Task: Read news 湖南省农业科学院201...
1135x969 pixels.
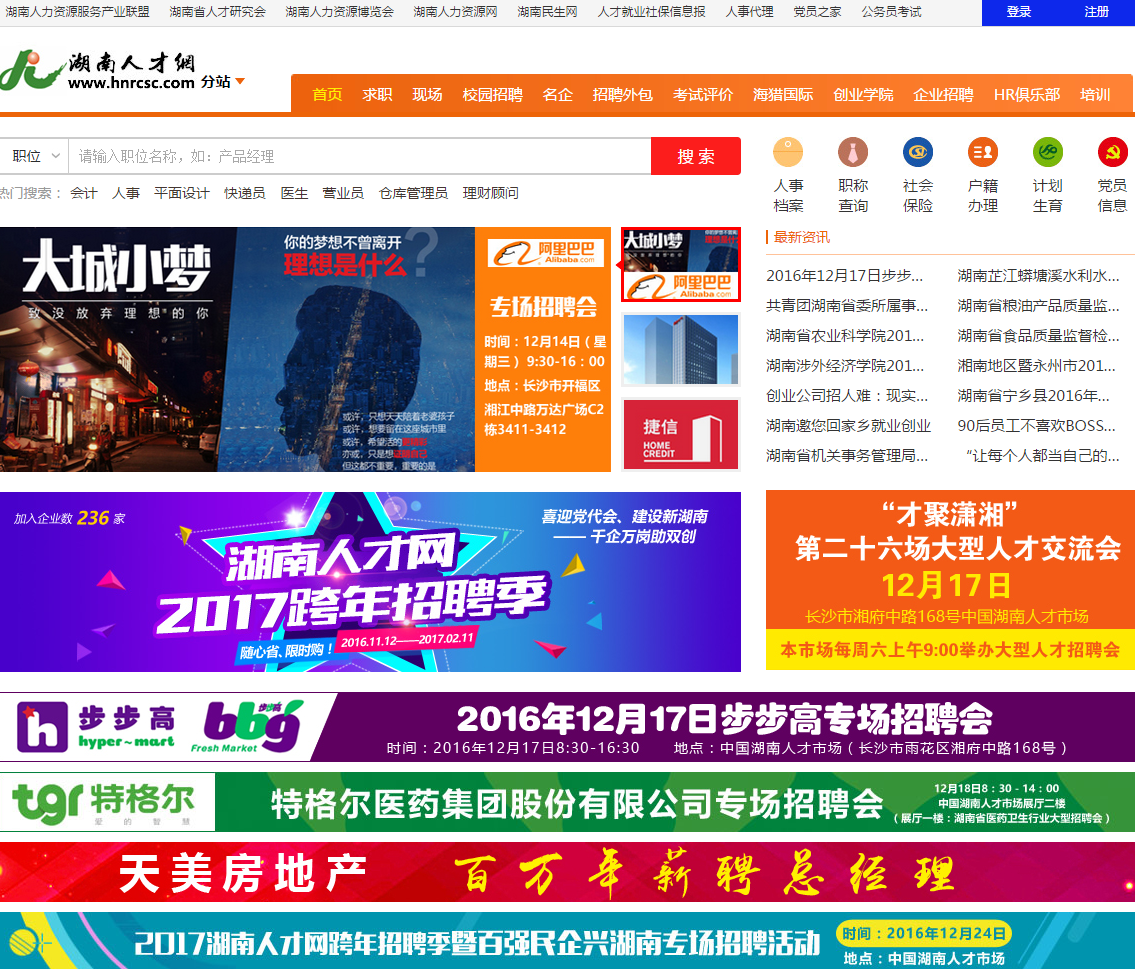Action: (x=845, y=336)
